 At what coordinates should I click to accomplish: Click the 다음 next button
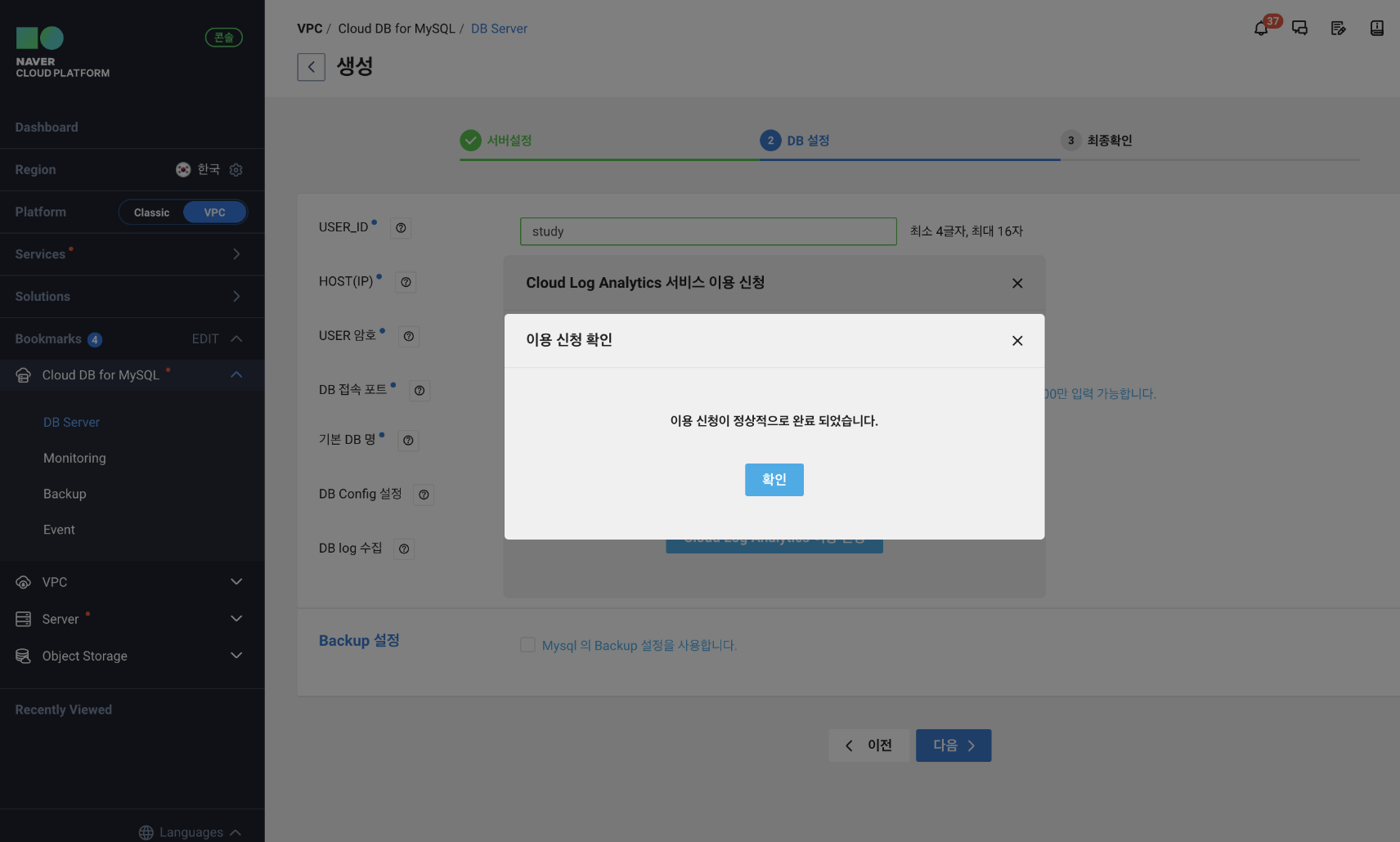(954, 746)
